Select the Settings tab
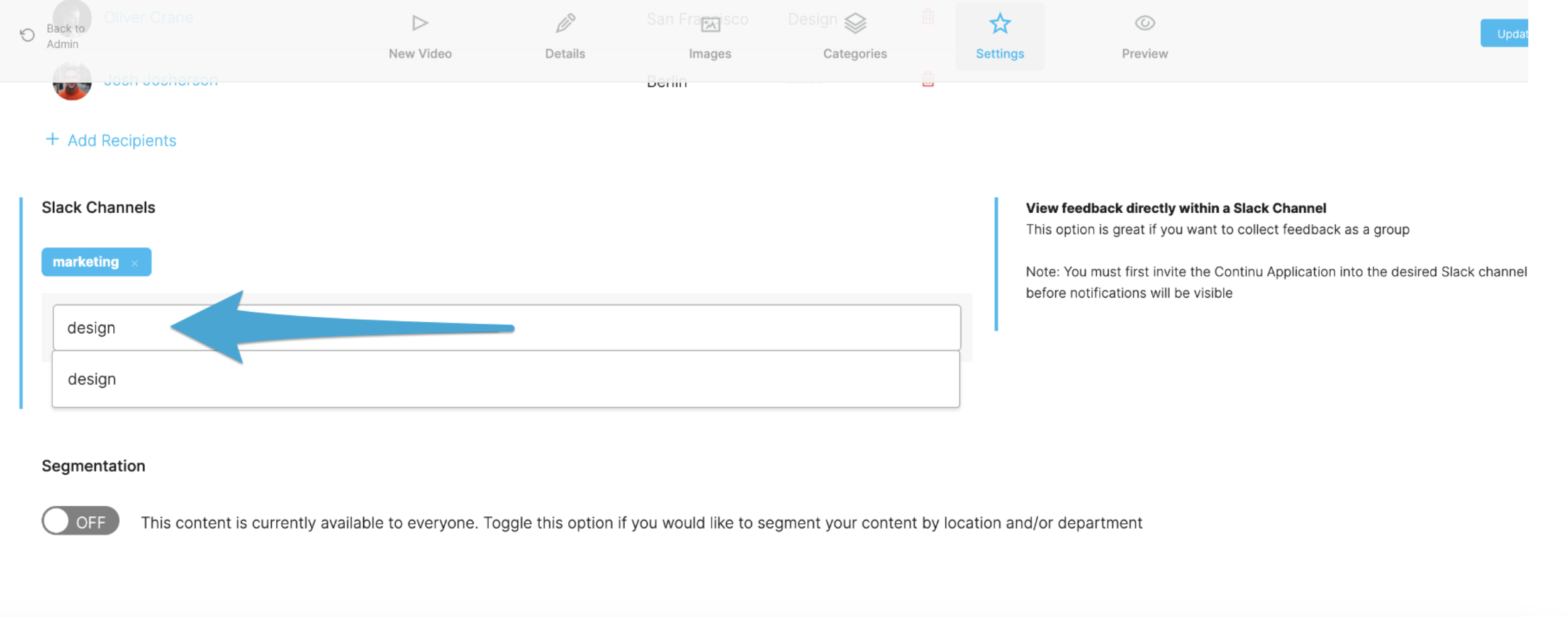Screen dimensions: 1568x617 pos(1000,36)
